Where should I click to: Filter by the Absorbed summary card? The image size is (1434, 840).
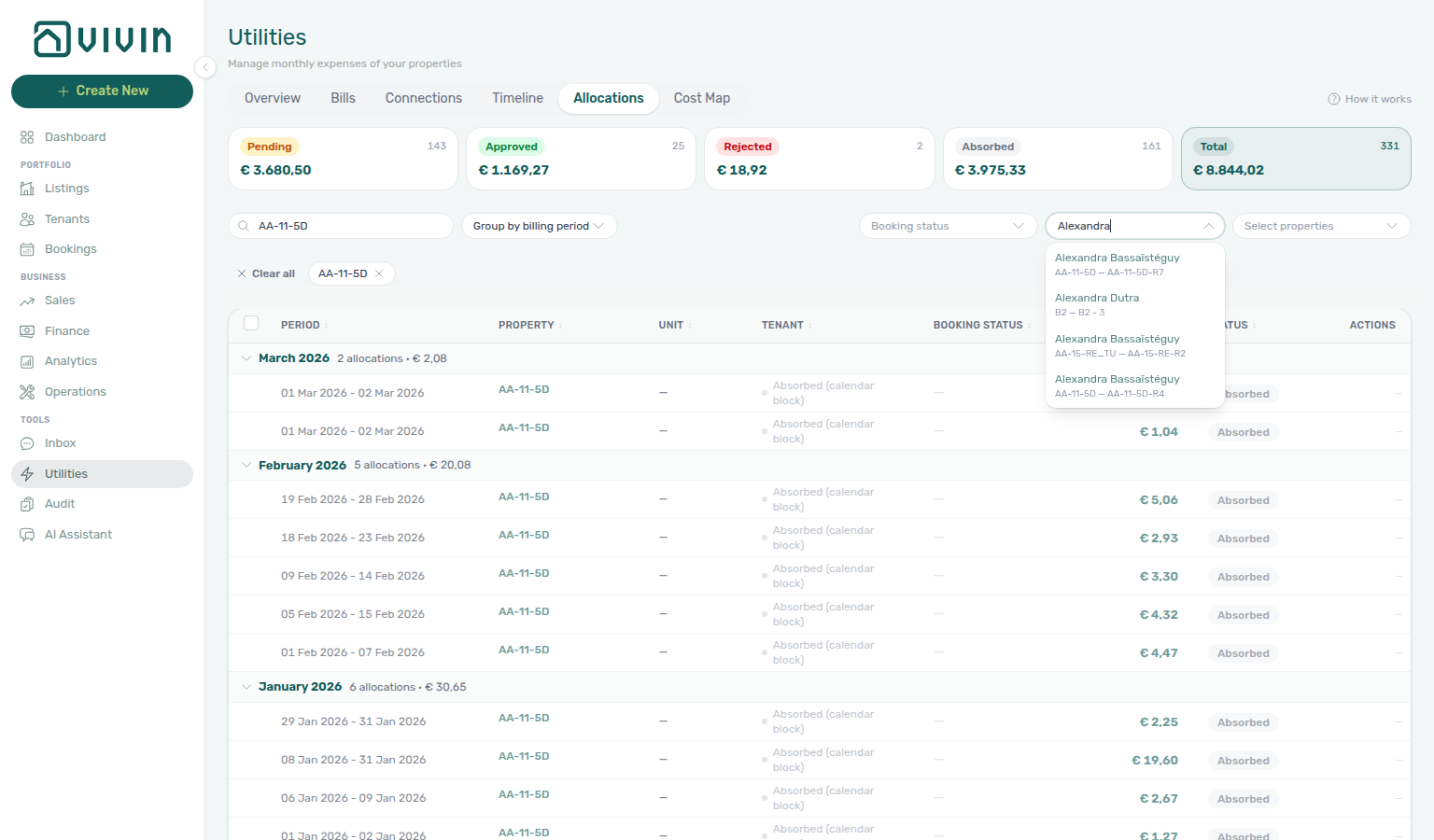1058,159
